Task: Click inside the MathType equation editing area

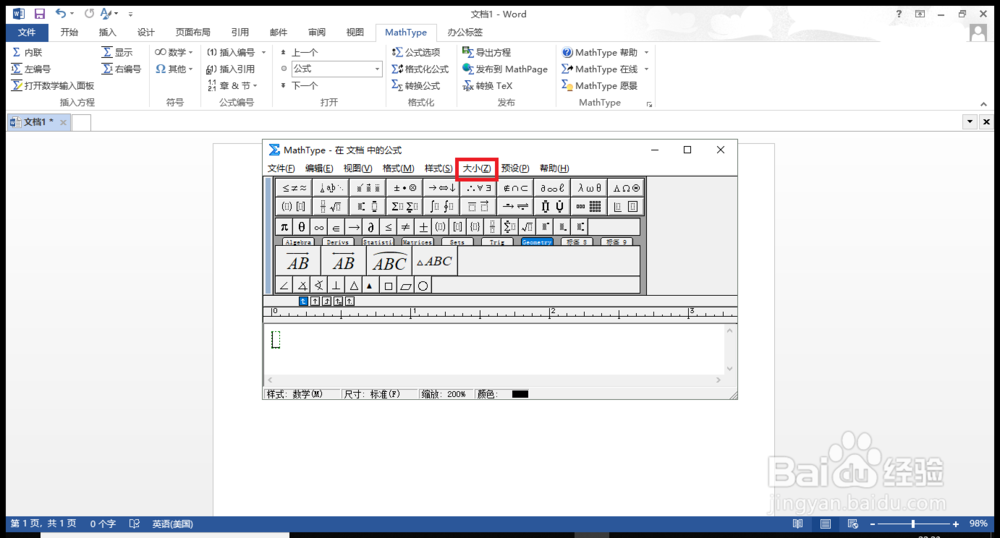Action: tap(494, 349)
